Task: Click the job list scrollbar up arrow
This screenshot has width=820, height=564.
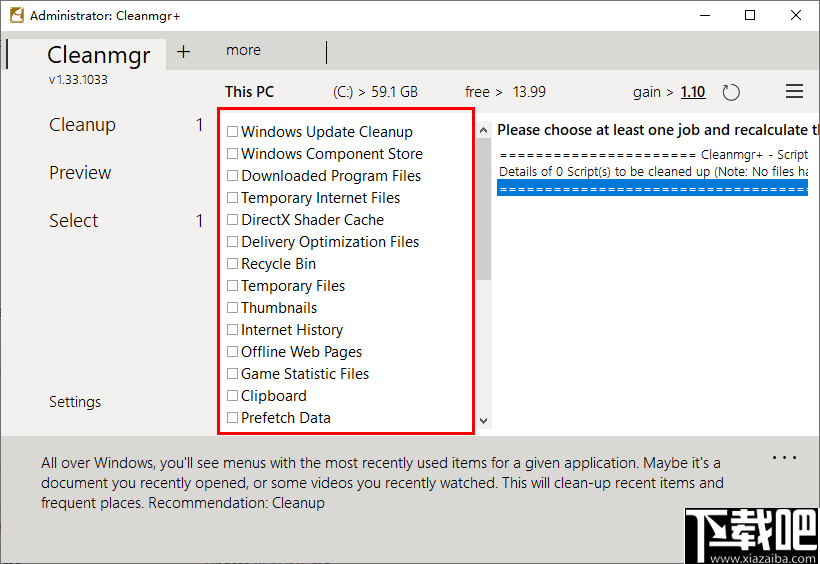Action: [484, 130]
